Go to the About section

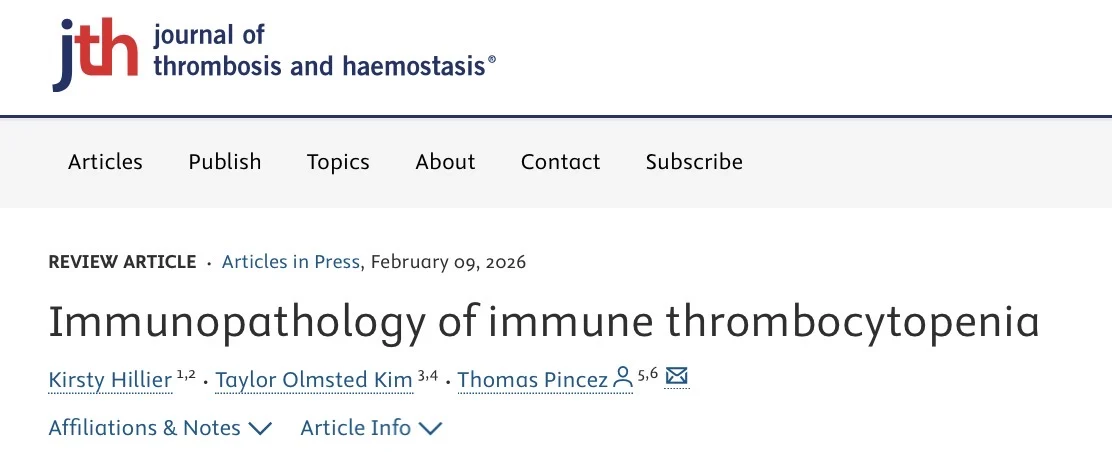pos(445,162)
